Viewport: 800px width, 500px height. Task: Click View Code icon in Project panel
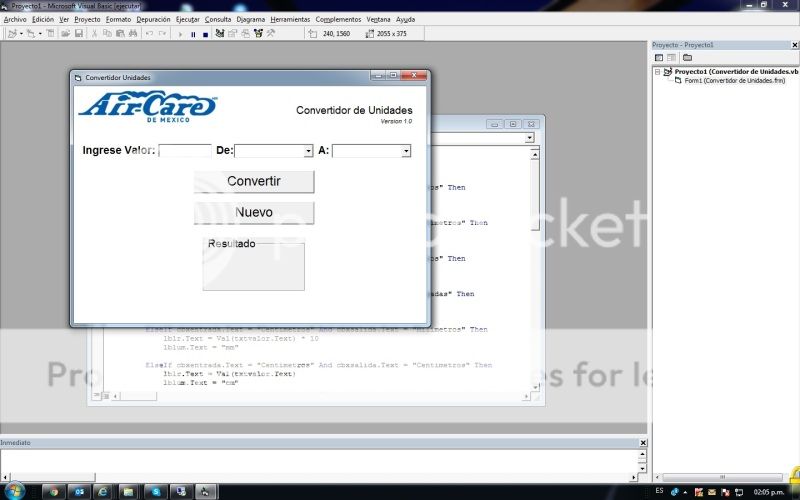pyautogui.click(x=659, y=58)
